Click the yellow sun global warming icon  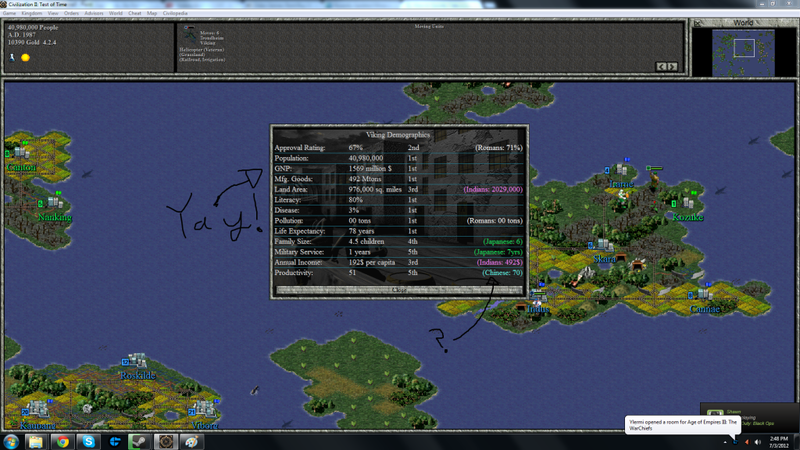[25, 58]
